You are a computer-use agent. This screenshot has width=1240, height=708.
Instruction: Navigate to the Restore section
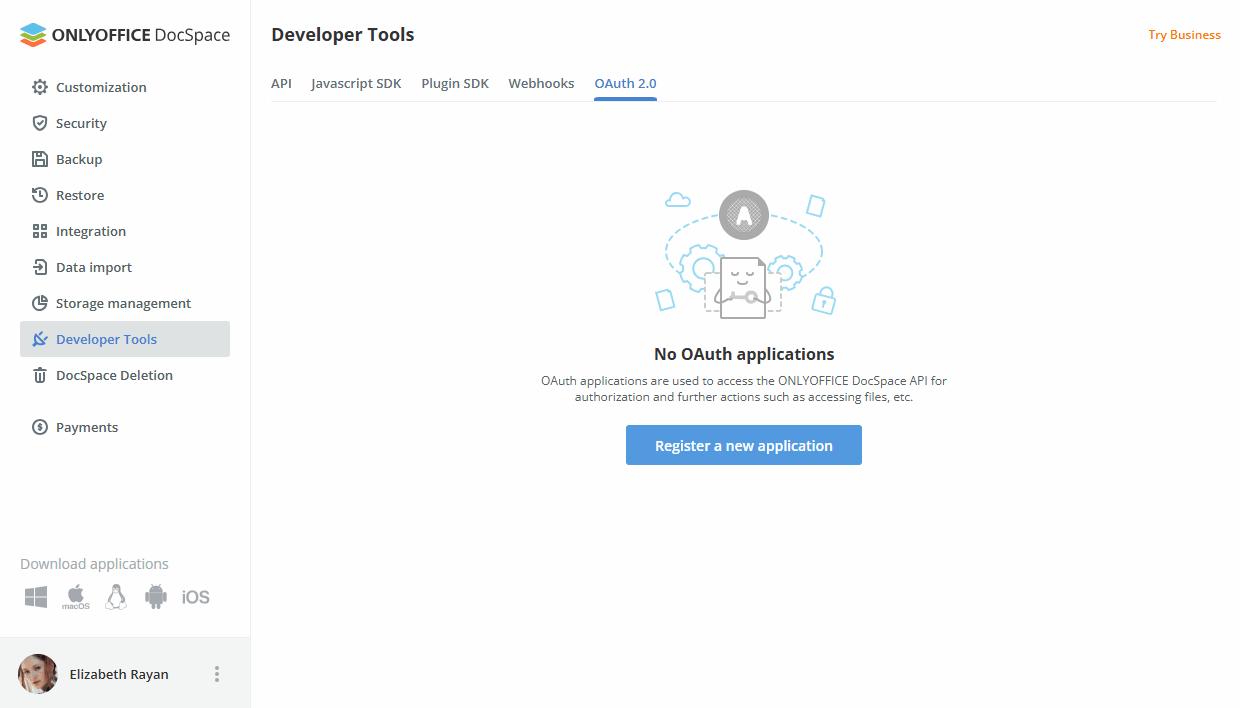[x=125, y=195]
